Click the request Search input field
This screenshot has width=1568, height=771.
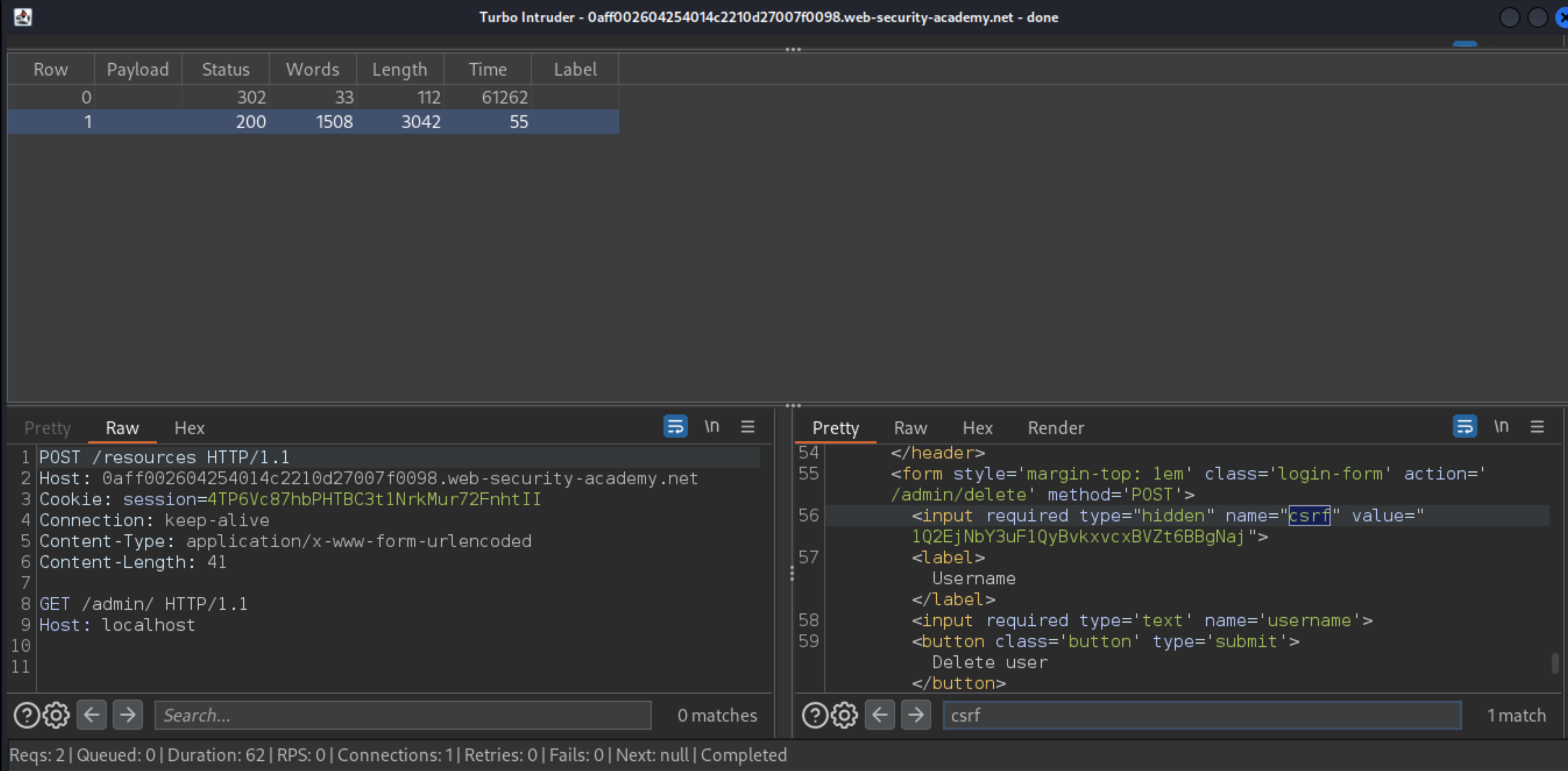click(403, 715)
